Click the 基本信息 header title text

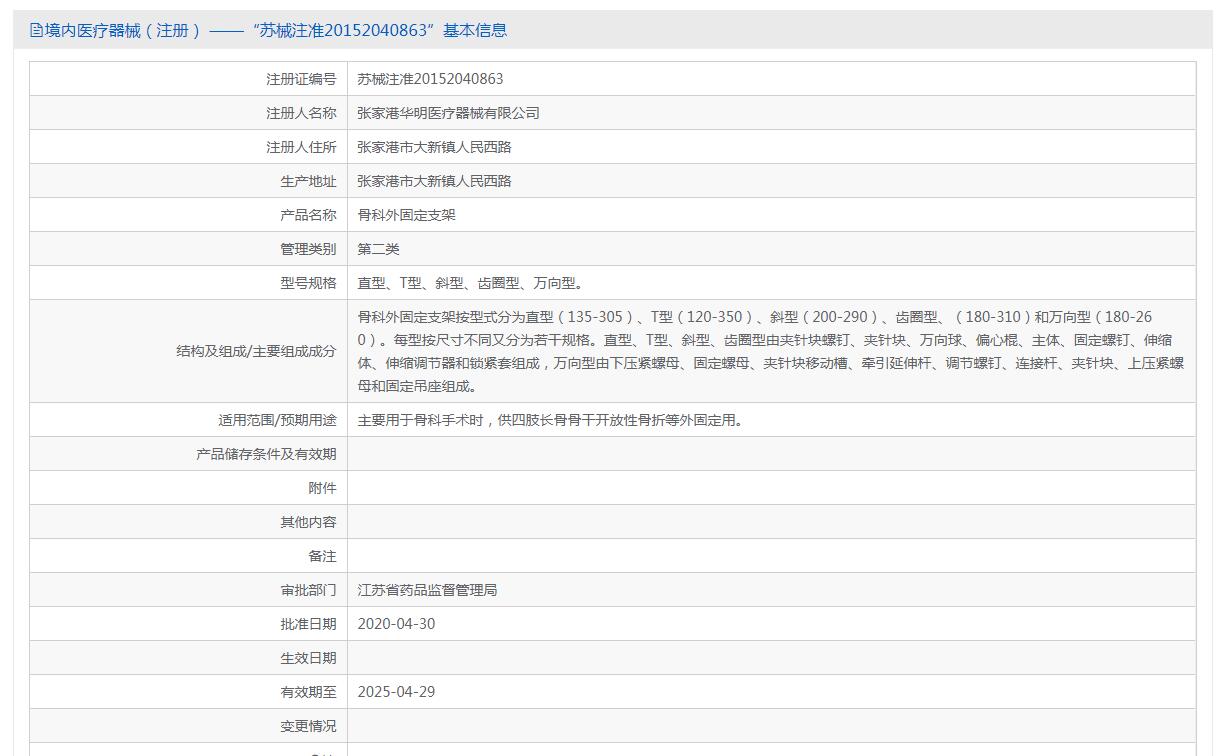coord(270,31)
